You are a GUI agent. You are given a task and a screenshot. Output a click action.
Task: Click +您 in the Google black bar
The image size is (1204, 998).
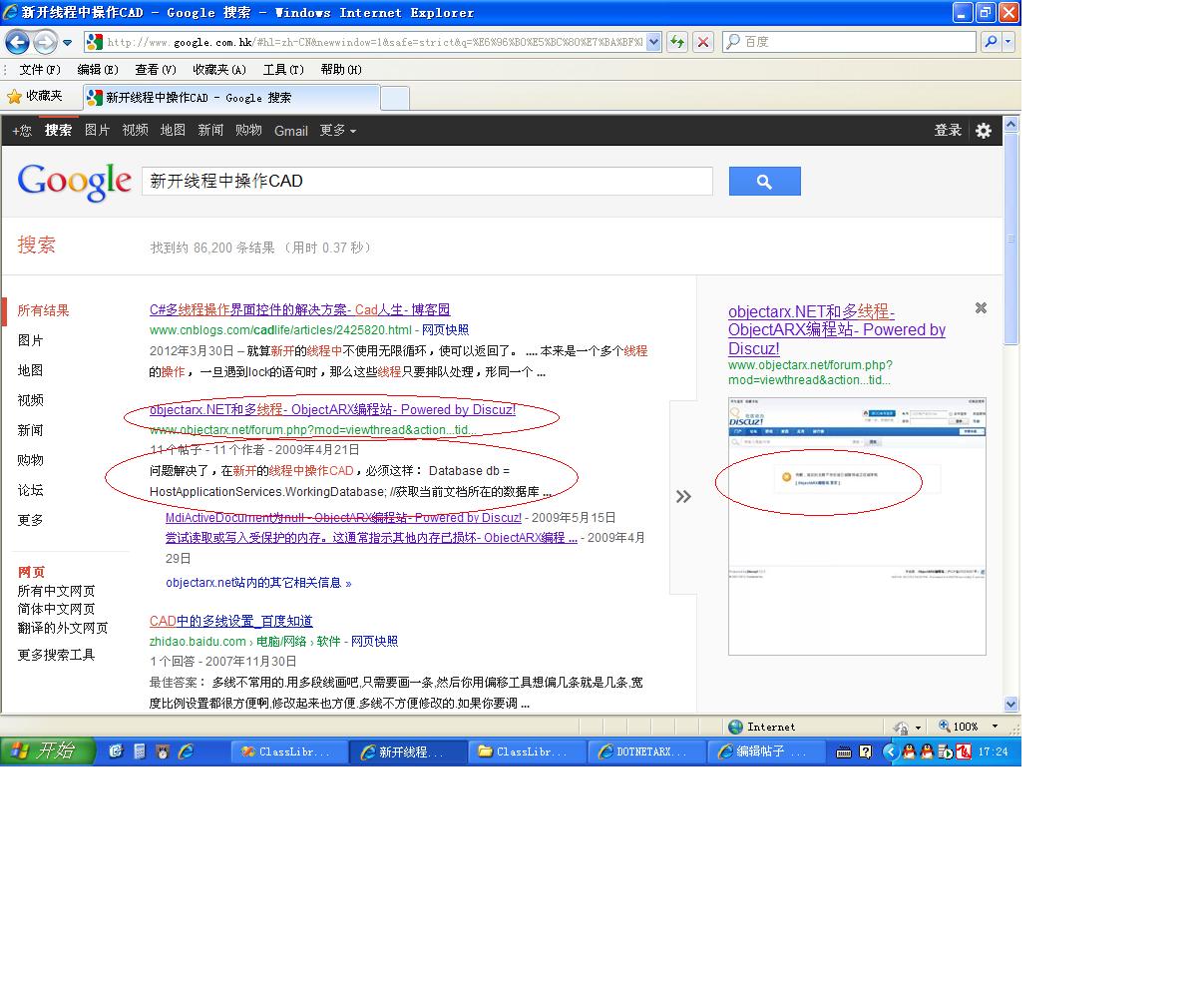click(x=21, y=131)
